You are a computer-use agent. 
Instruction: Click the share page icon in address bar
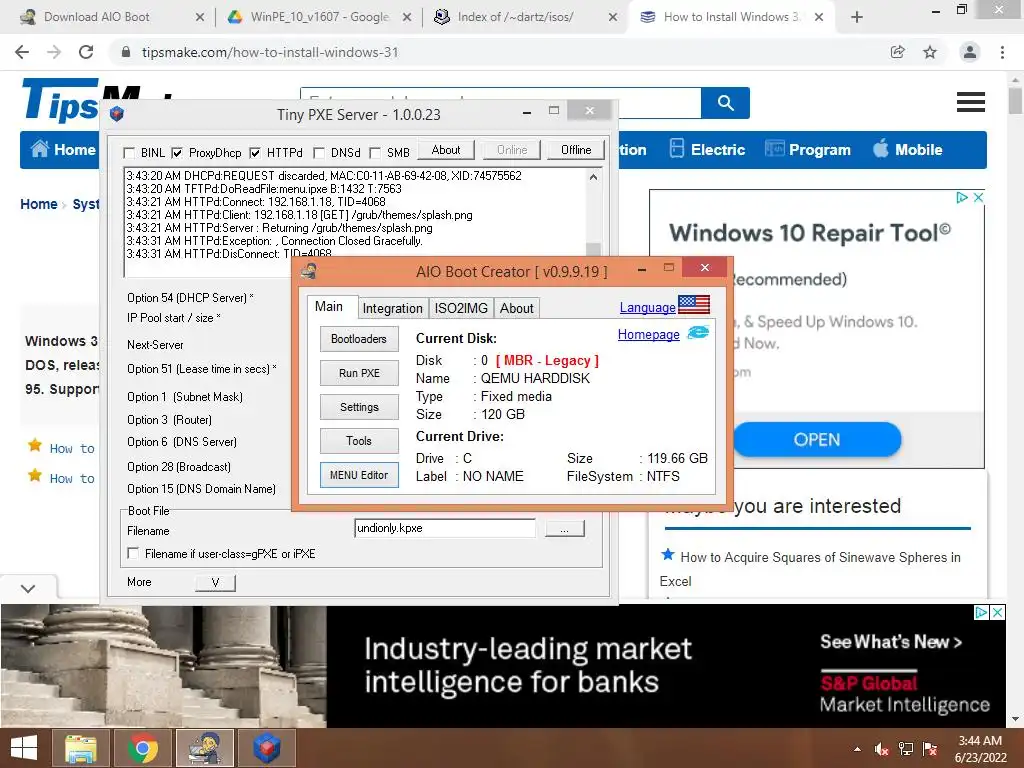tap(897, 52)
